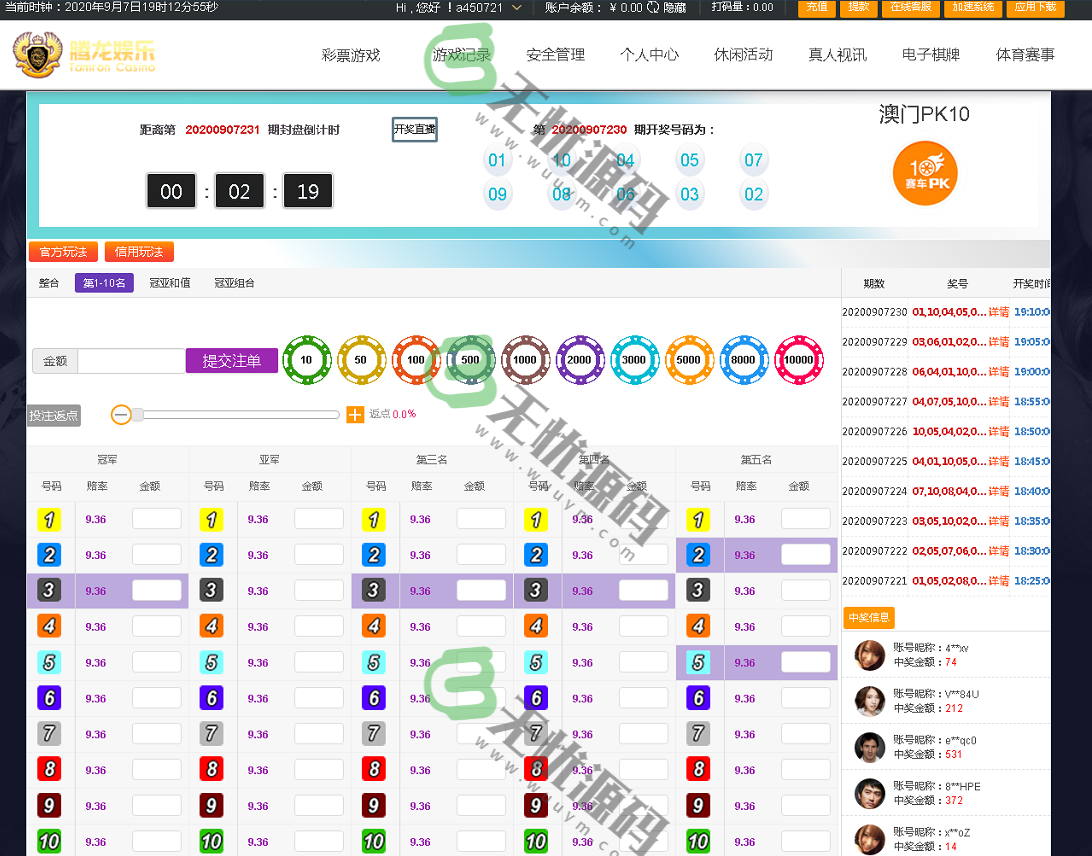This screenshot has height=856, width=1092.
Task: Switch to 信用玩法 play mode
Action: [139, 252]
